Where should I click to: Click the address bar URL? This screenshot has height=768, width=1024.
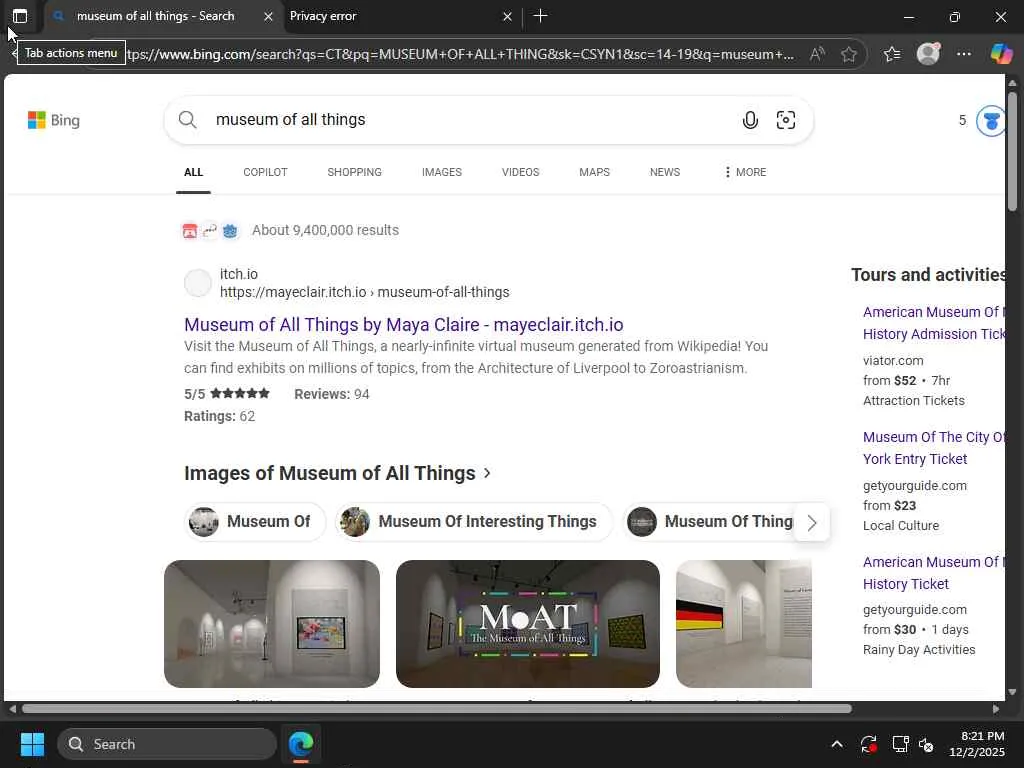pyautogui.click(x=460, y=54)
